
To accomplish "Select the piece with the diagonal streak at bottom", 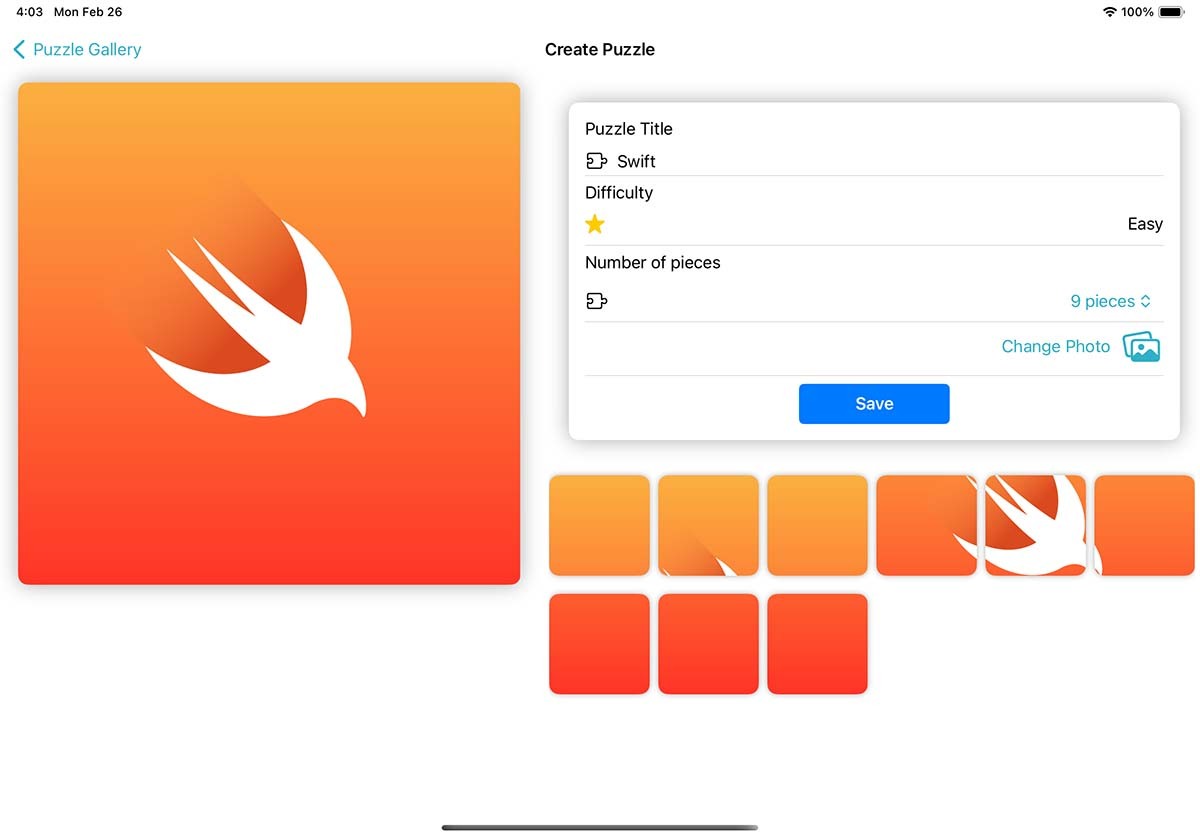I will point(708,525).
